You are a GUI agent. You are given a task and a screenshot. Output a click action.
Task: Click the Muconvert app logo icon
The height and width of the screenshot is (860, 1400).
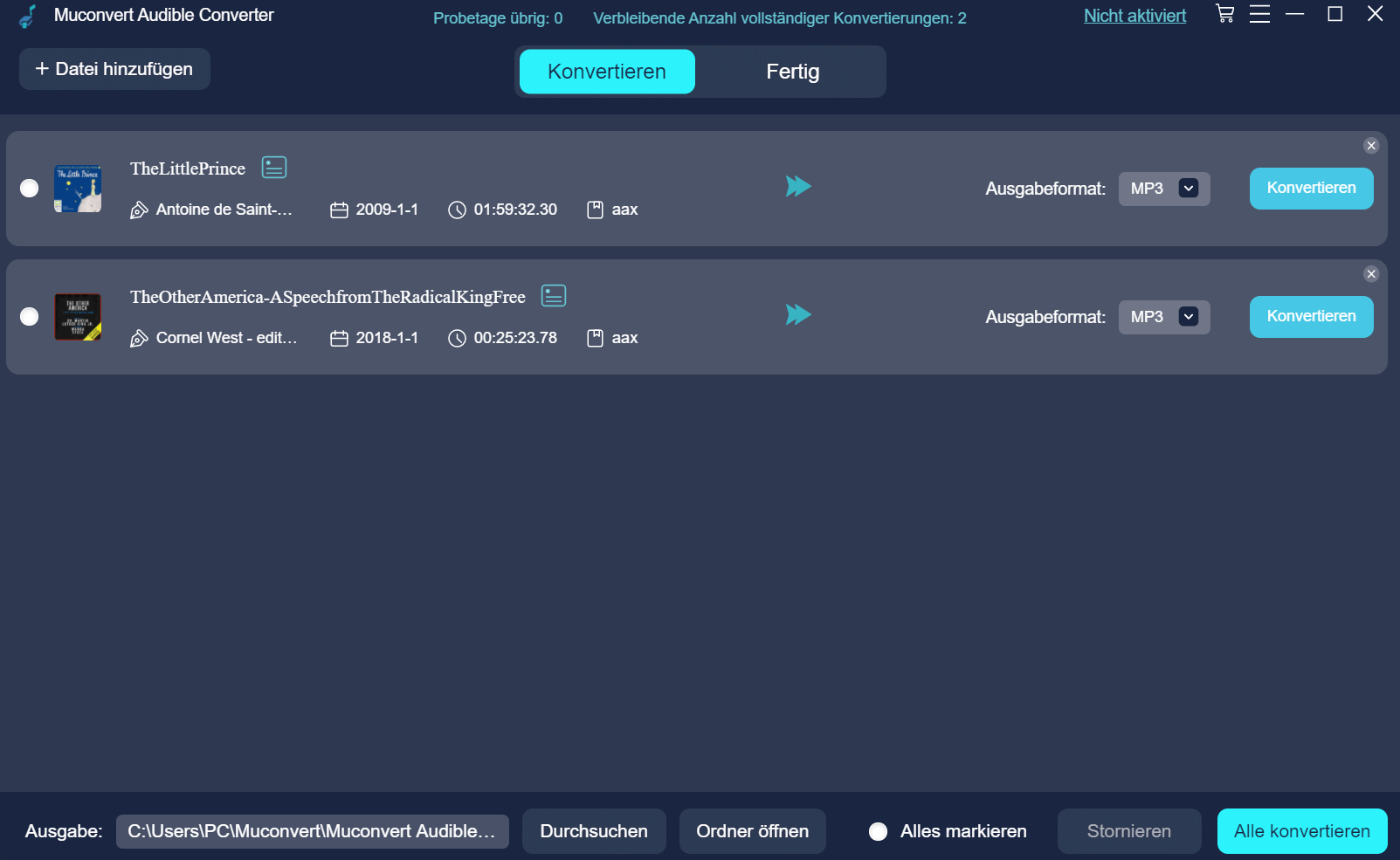tap(28, 16)
